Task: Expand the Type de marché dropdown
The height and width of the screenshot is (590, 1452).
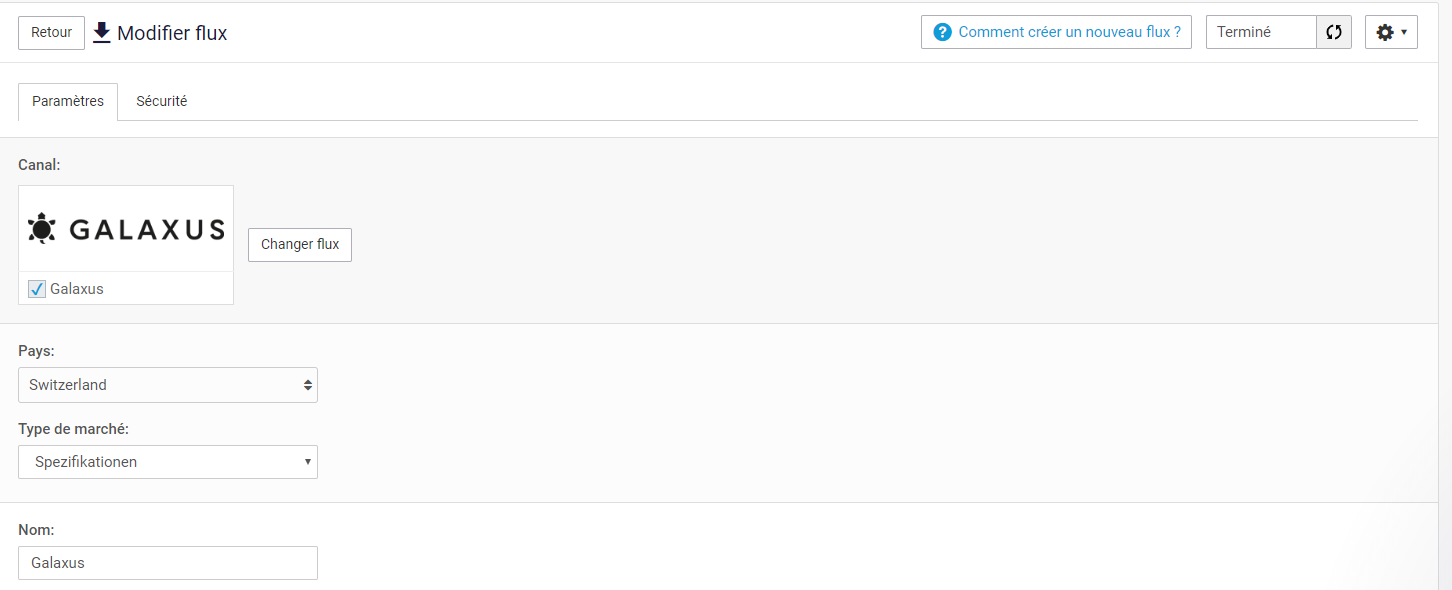Action: click(x=168, y=462)
